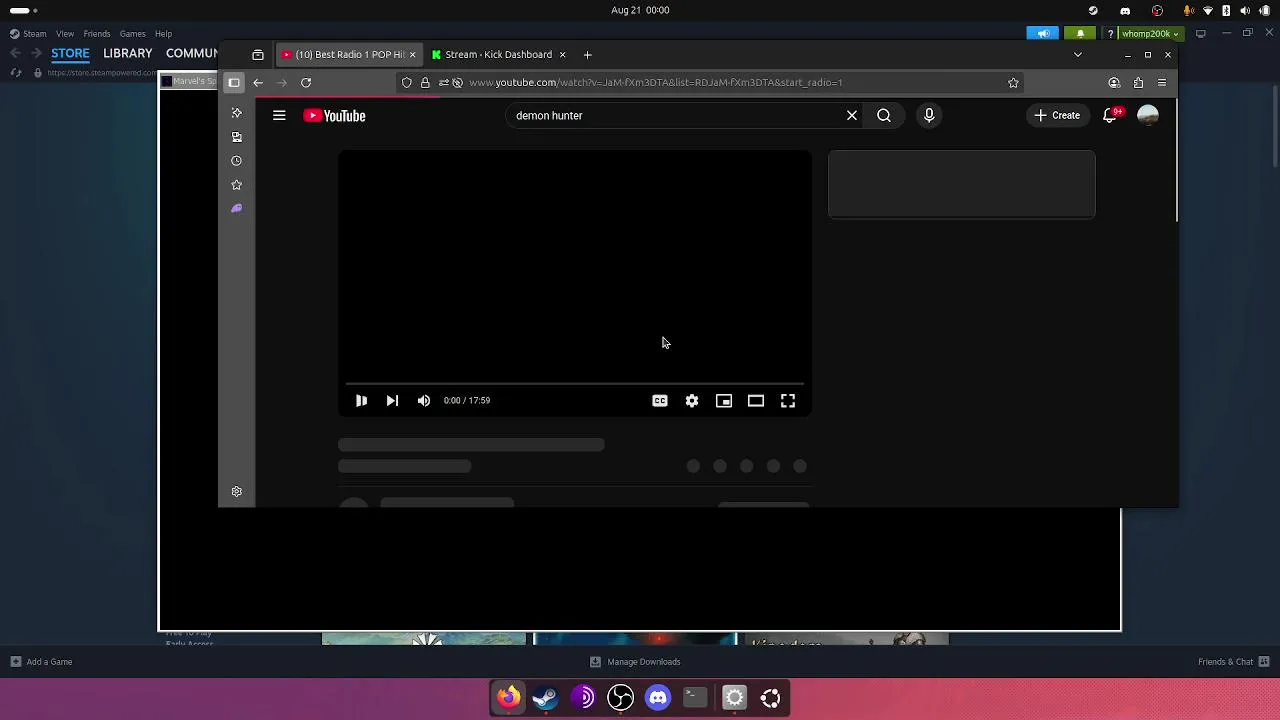The height and width of the screenshot is (720, 1280).
Task: Open Steam from the dock
Action: (546, 697)
